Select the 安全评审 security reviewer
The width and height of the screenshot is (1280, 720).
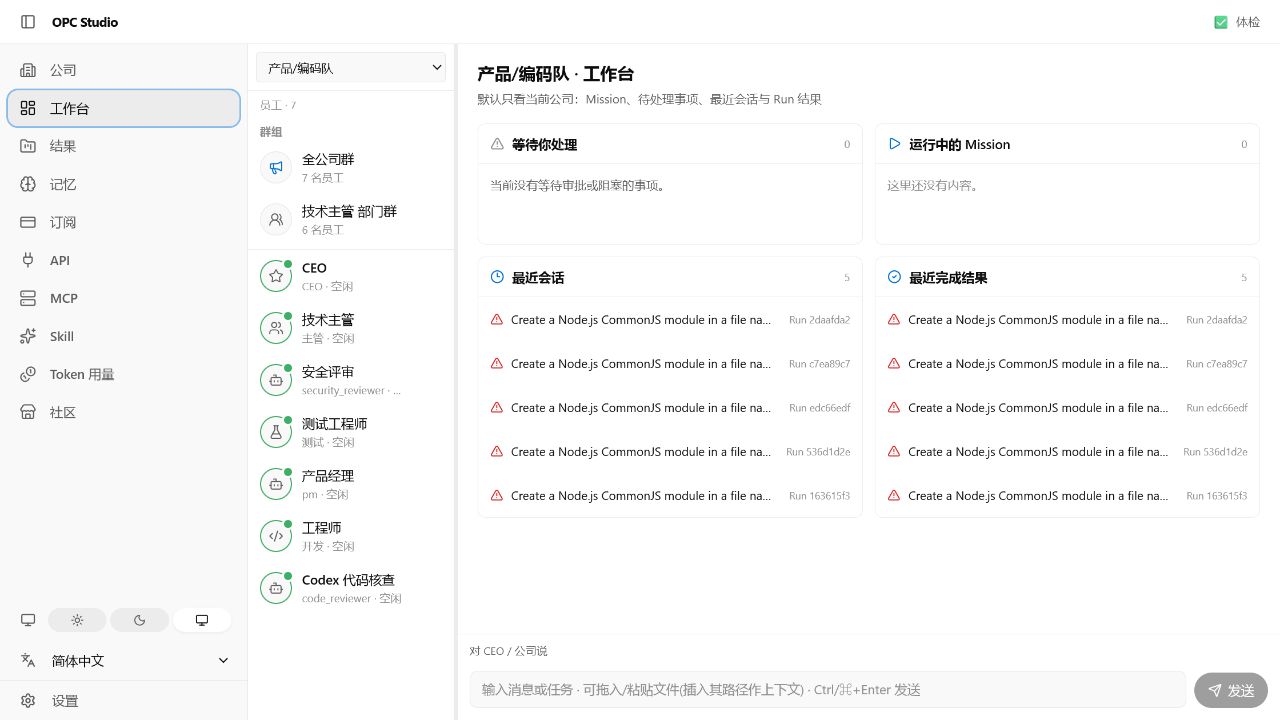click(351, 380)
